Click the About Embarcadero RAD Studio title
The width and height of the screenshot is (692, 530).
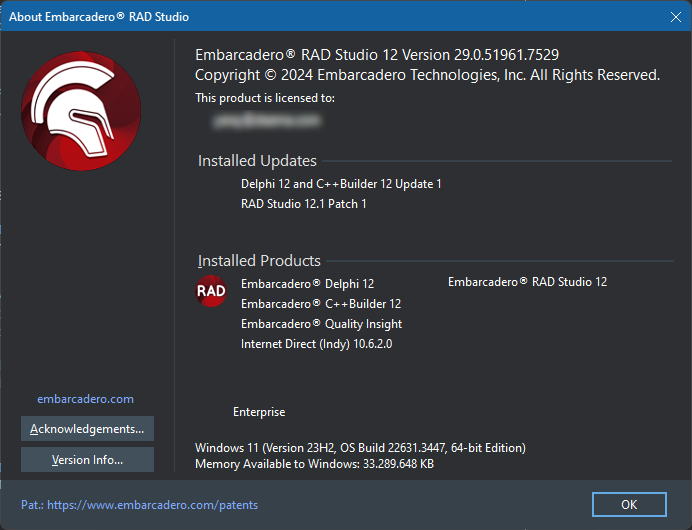99,17
